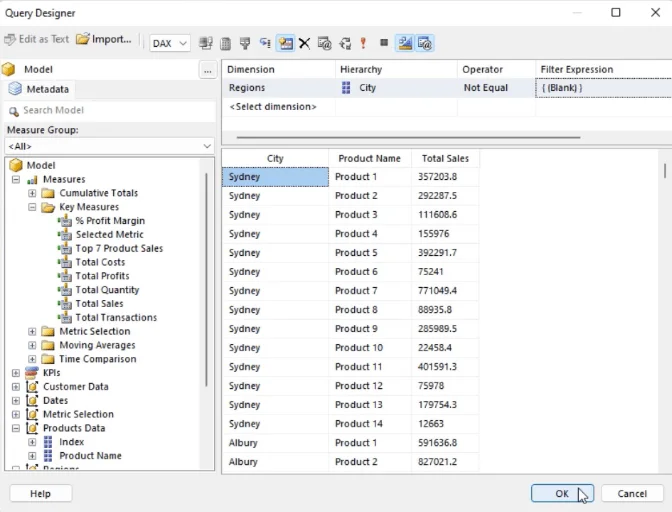Click the Cancel button
Image resolution: width=672 pixels, height=512 pixels.
(x=632, y=494)
